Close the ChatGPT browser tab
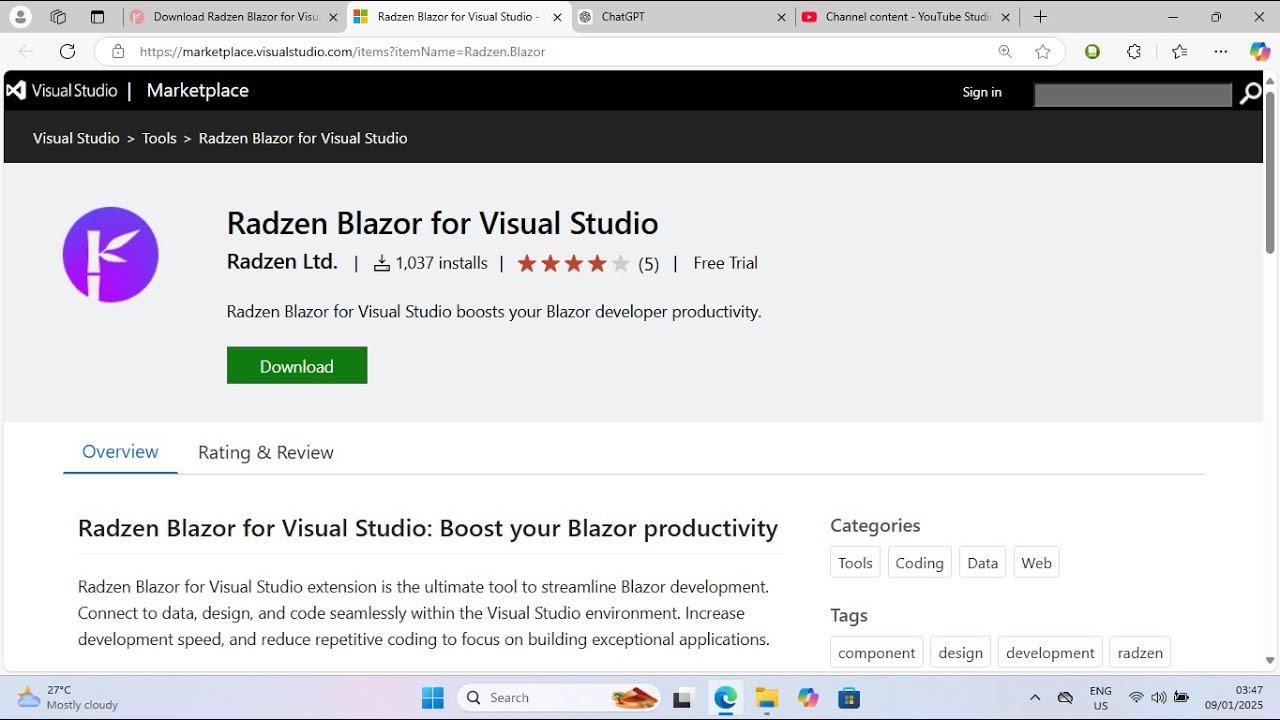Viewport: 1280px width, 720px height. pyautogui.click(x=781, y=17)
